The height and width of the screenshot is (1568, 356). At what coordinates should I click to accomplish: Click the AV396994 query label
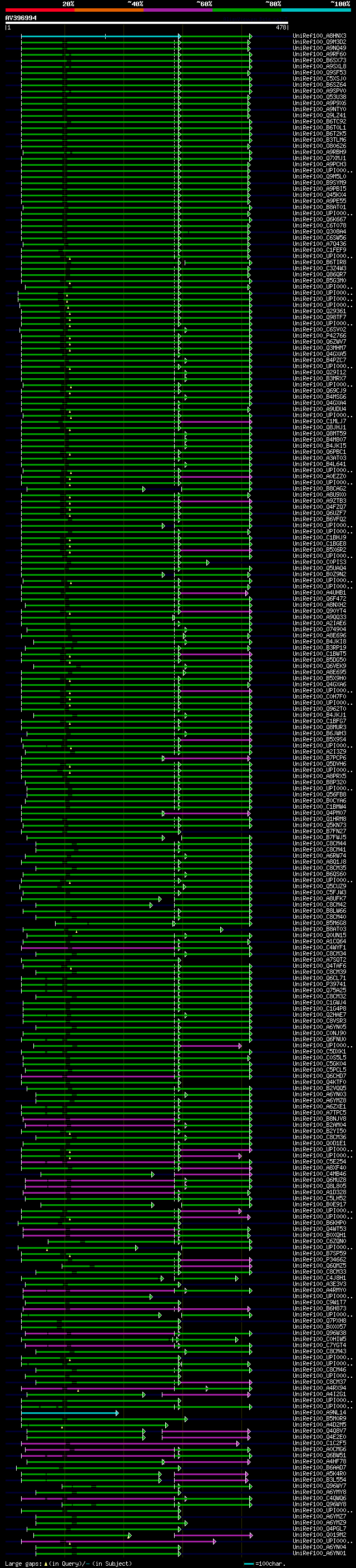tap(21, 18)
